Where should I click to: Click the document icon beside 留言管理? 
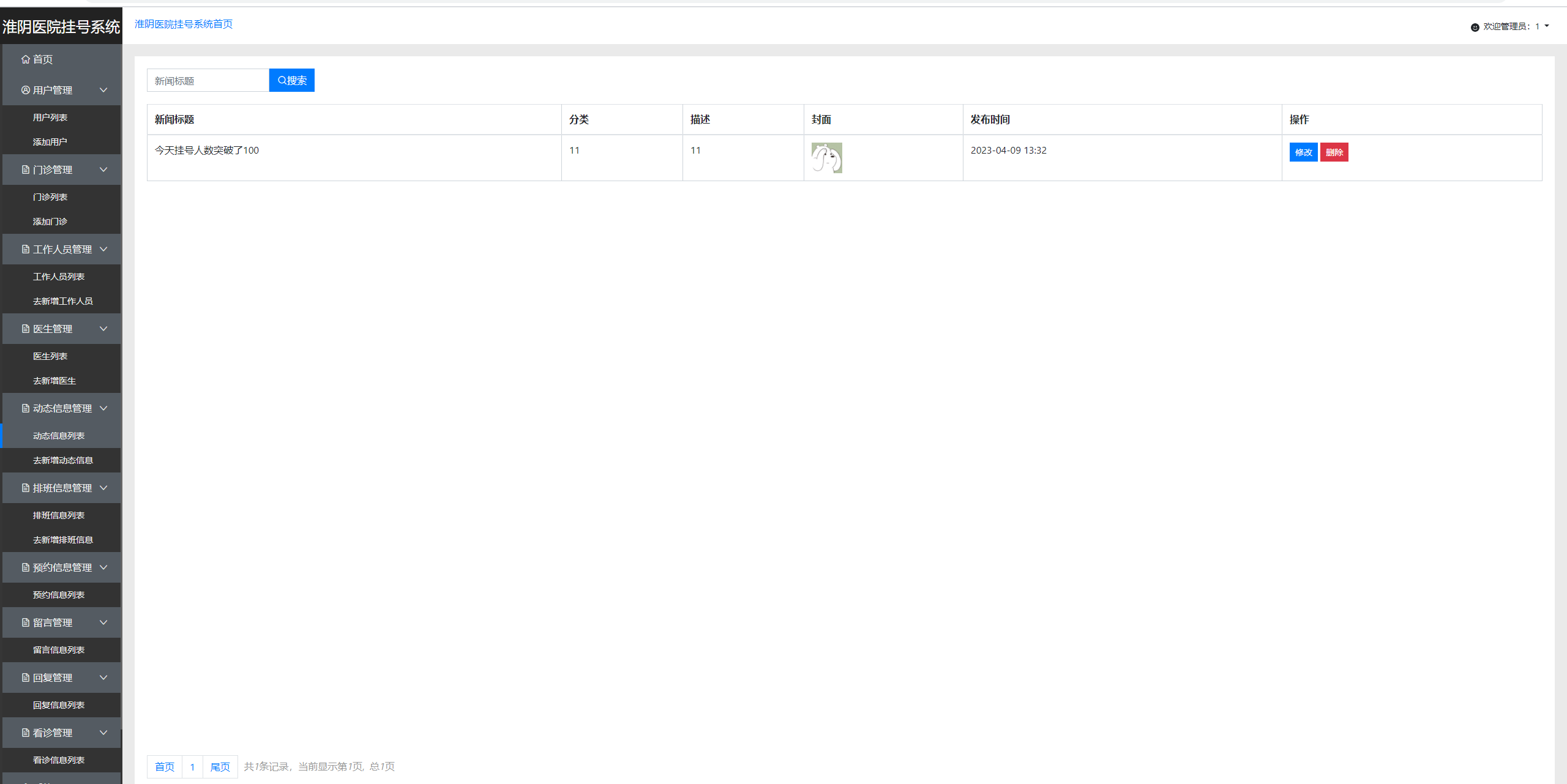click(25, 622)
